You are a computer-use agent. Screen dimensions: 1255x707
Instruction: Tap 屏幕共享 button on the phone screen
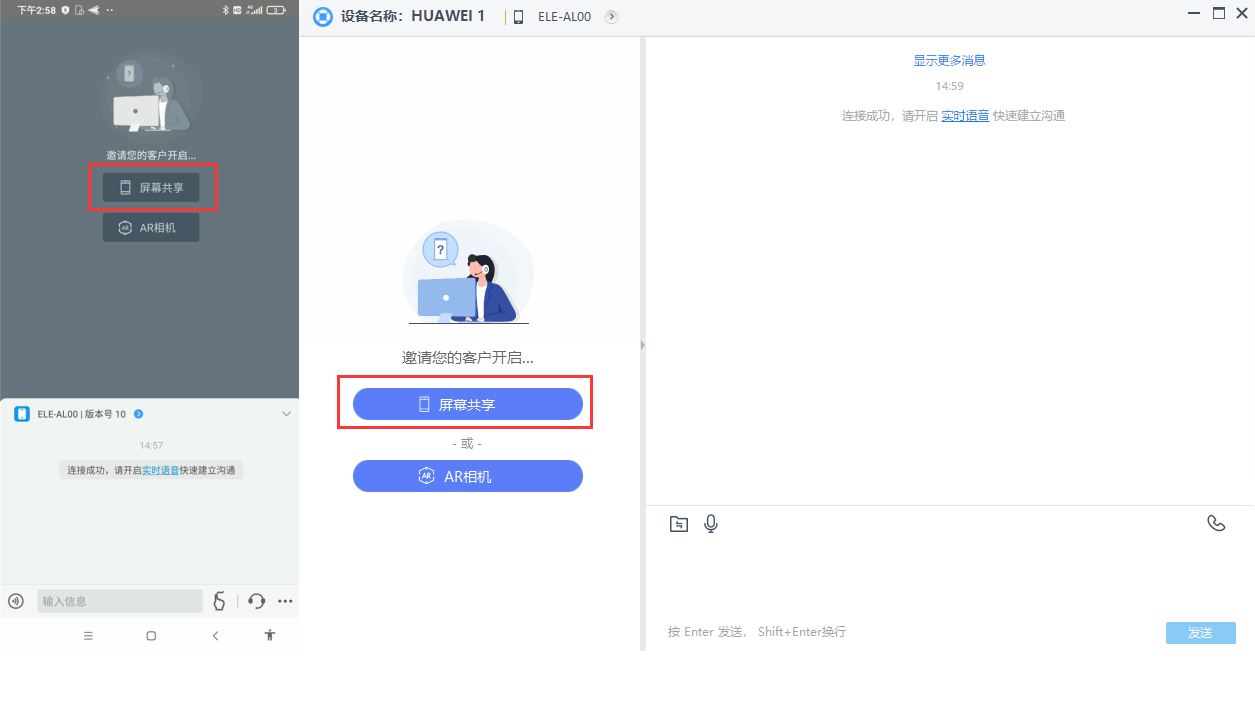coord(151,187)
